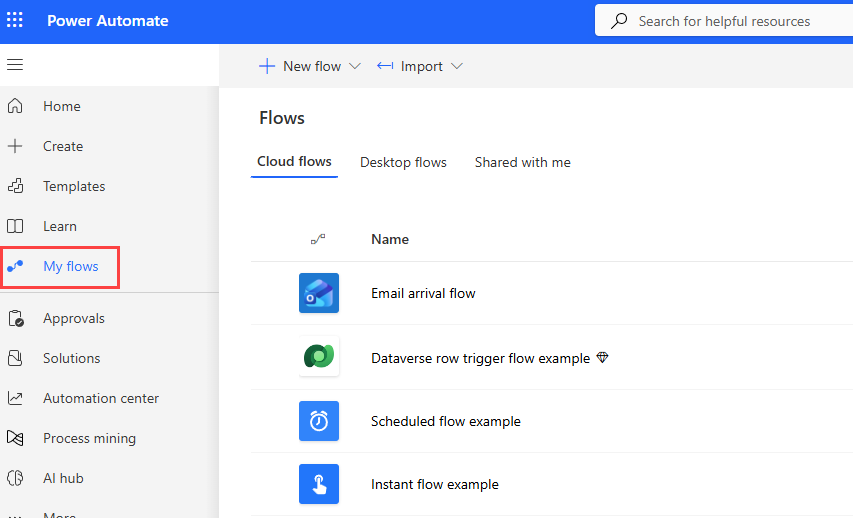The image size is (853, 518).
Task: Click the premium diamond icon beside Dataverse flow
Action: click(602, 357)
